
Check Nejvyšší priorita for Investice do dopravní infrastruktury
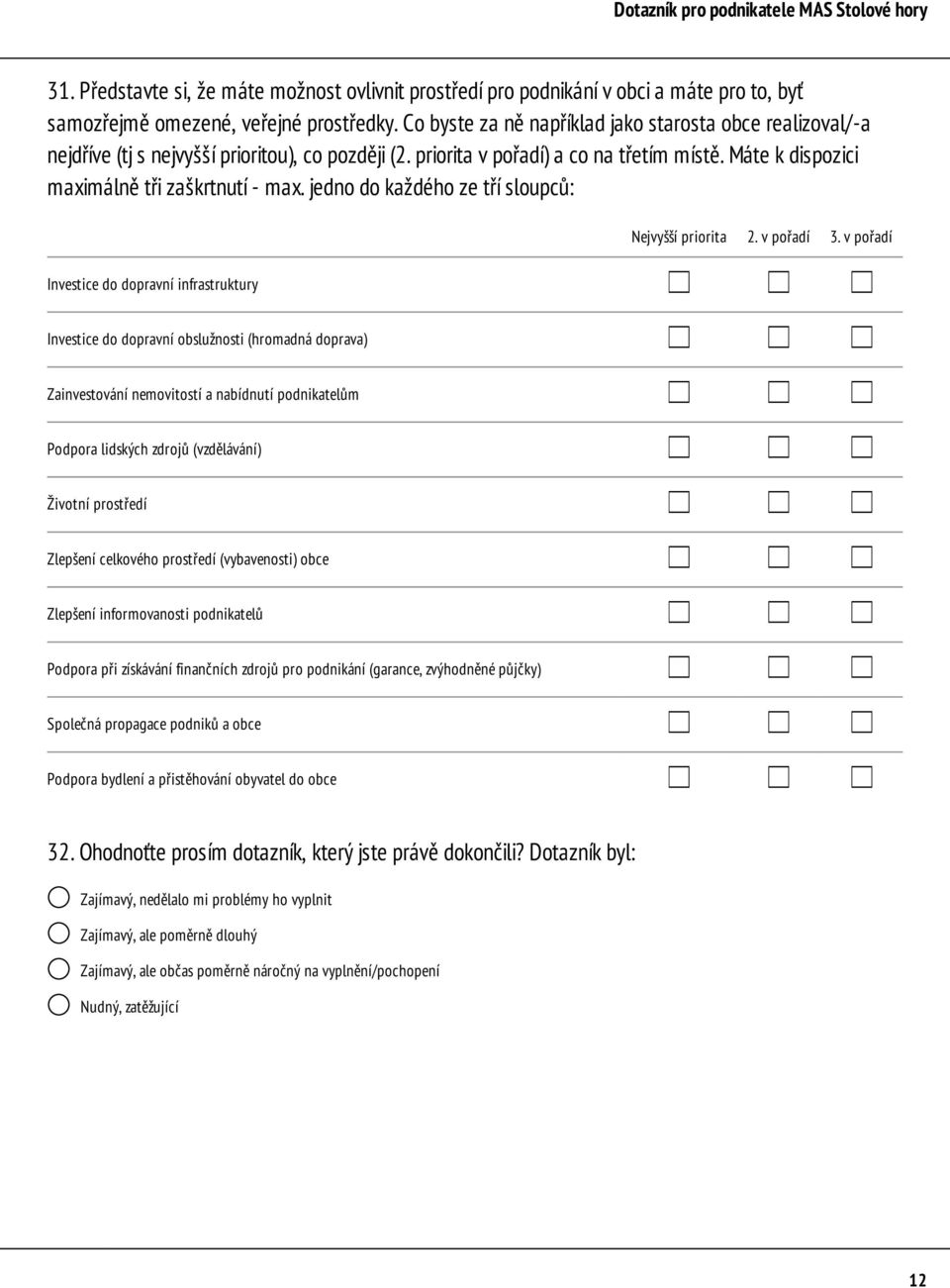click(x=678, y=283)
